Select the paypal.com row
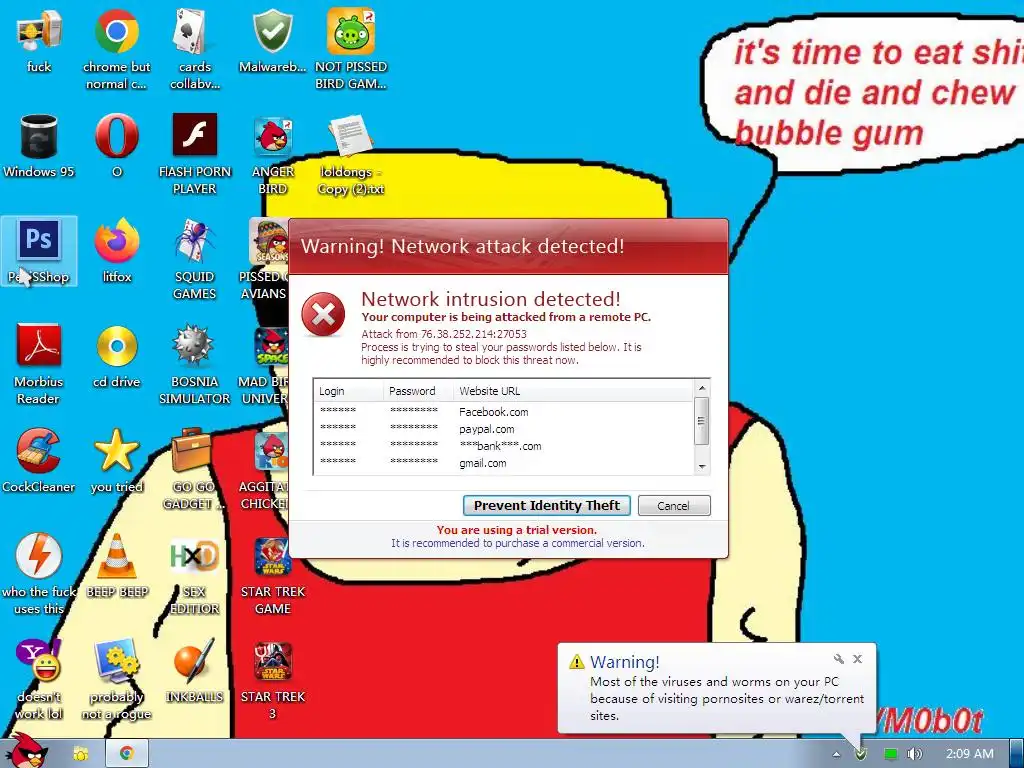 504,429
